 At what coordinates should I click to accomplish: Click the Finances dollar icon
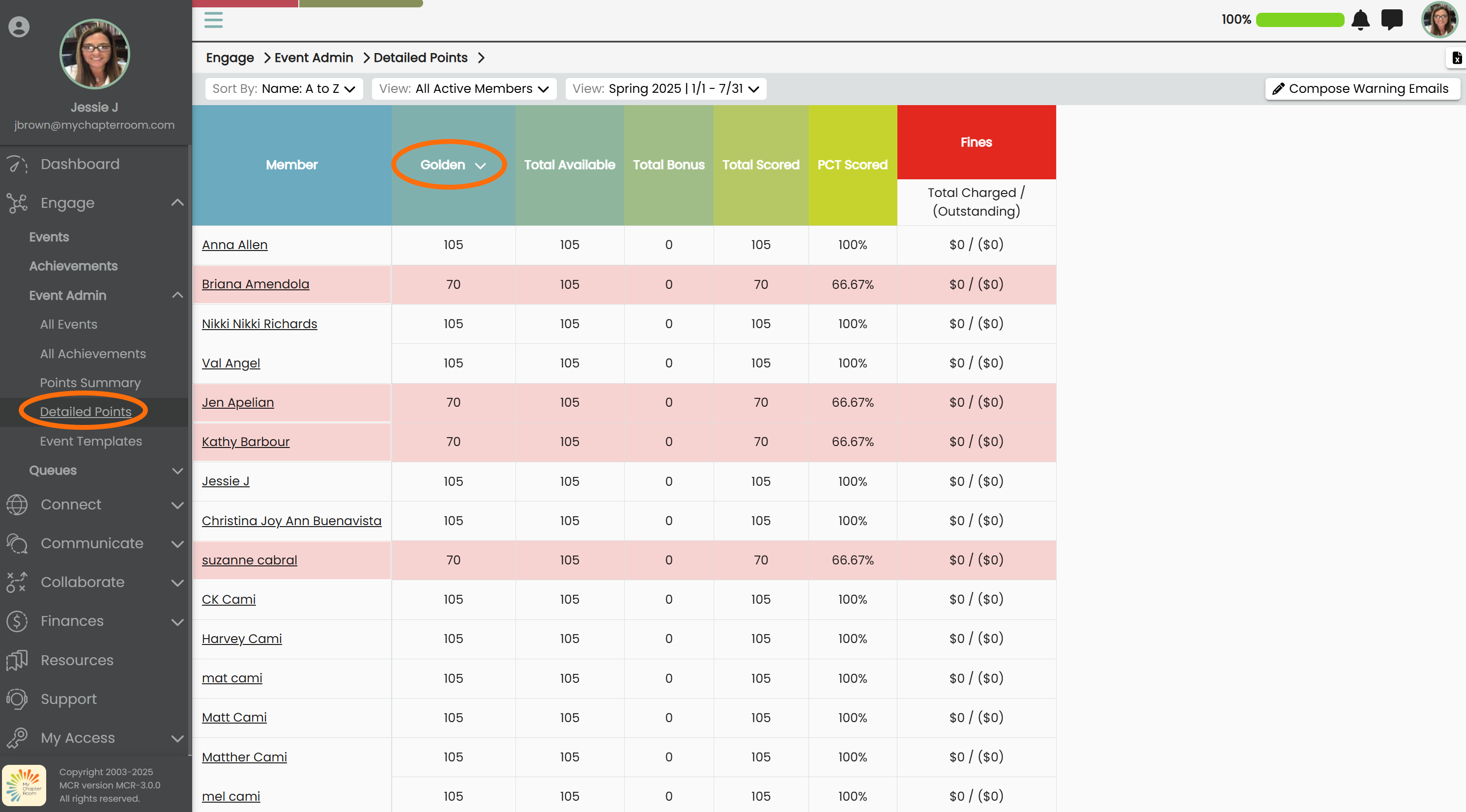17,621
